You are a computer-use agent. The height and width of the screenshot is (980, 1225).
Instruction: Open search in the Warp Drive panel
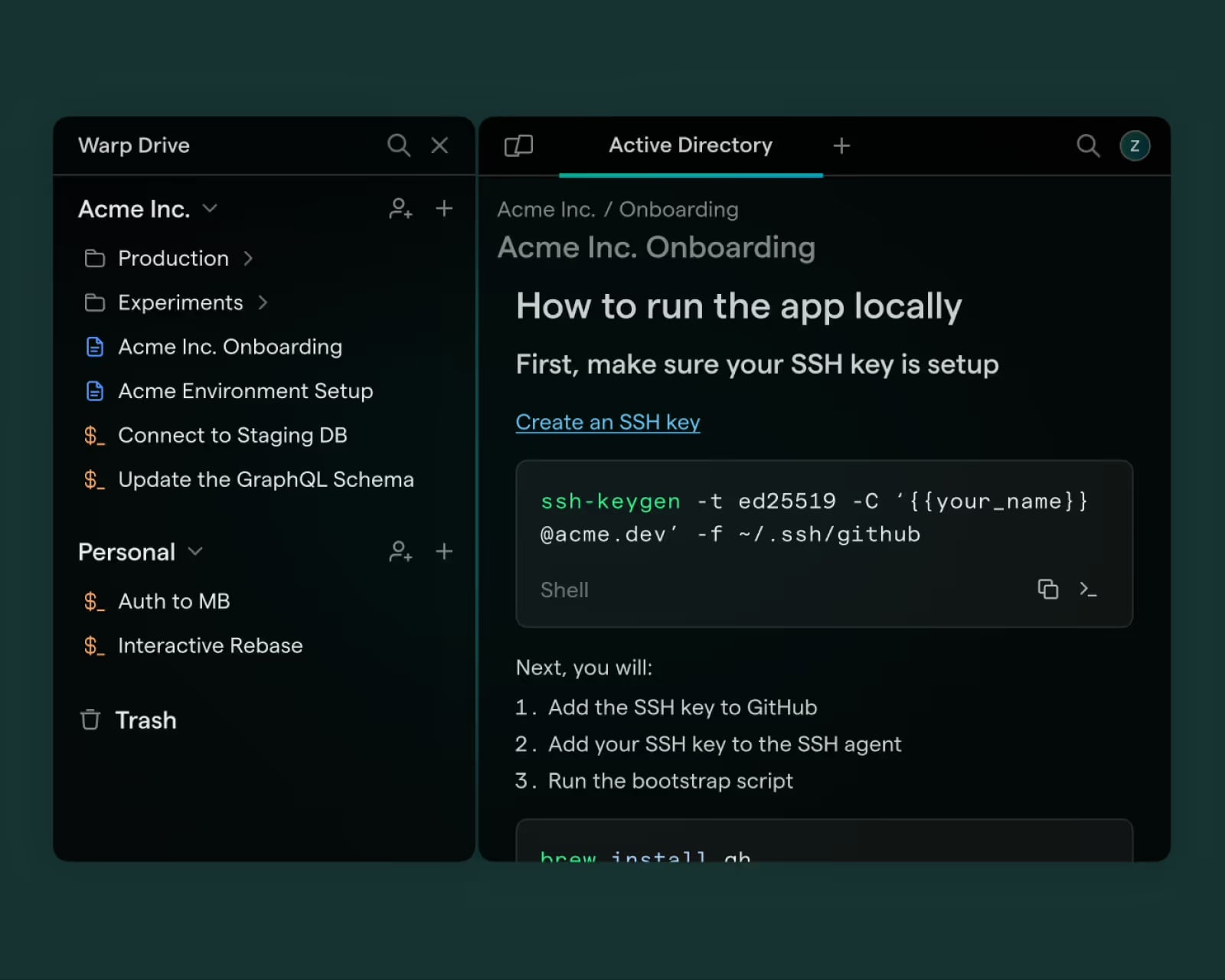tap(399, 145)
